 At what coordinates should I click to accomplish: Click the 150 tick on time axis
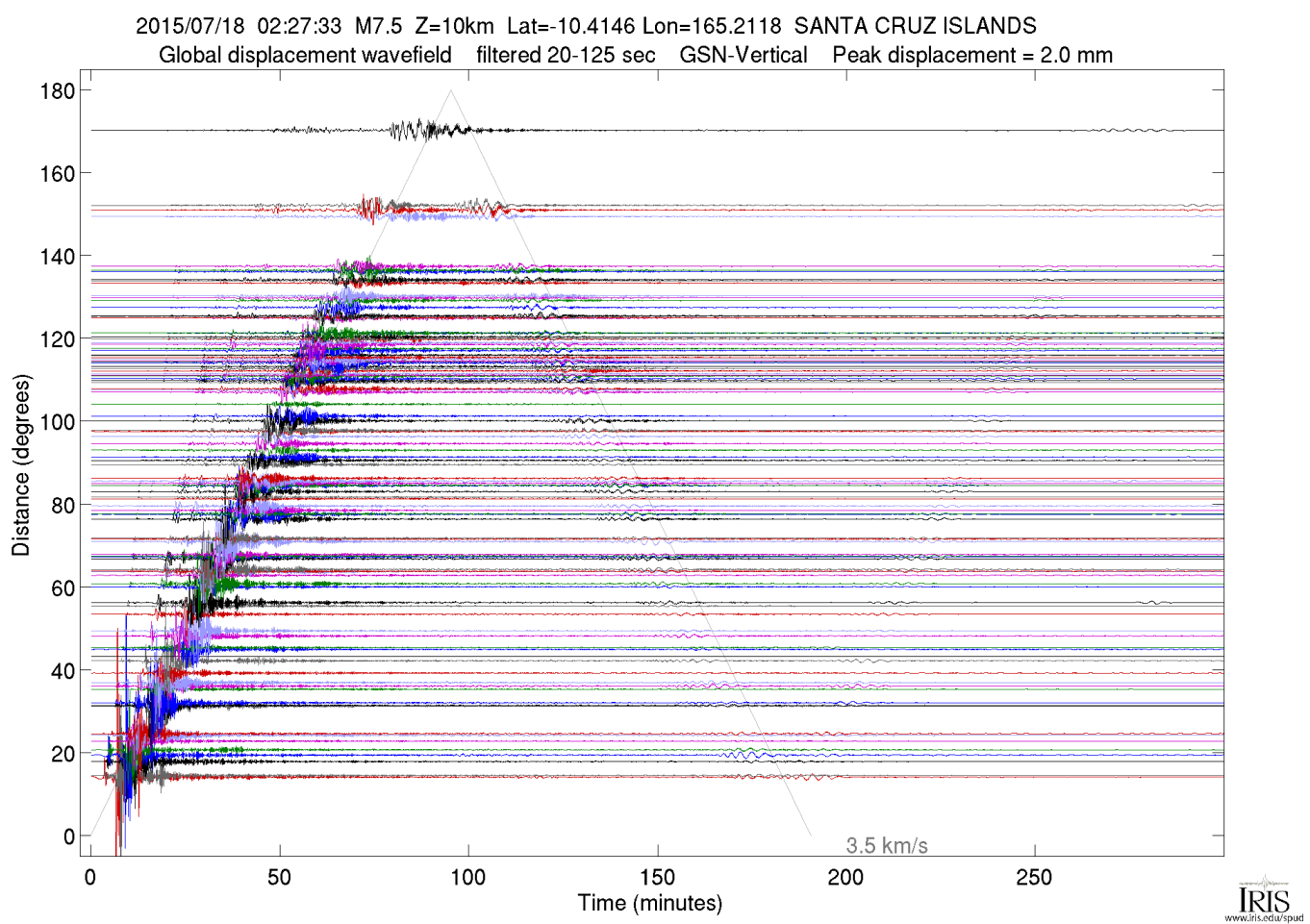(657, 877)
